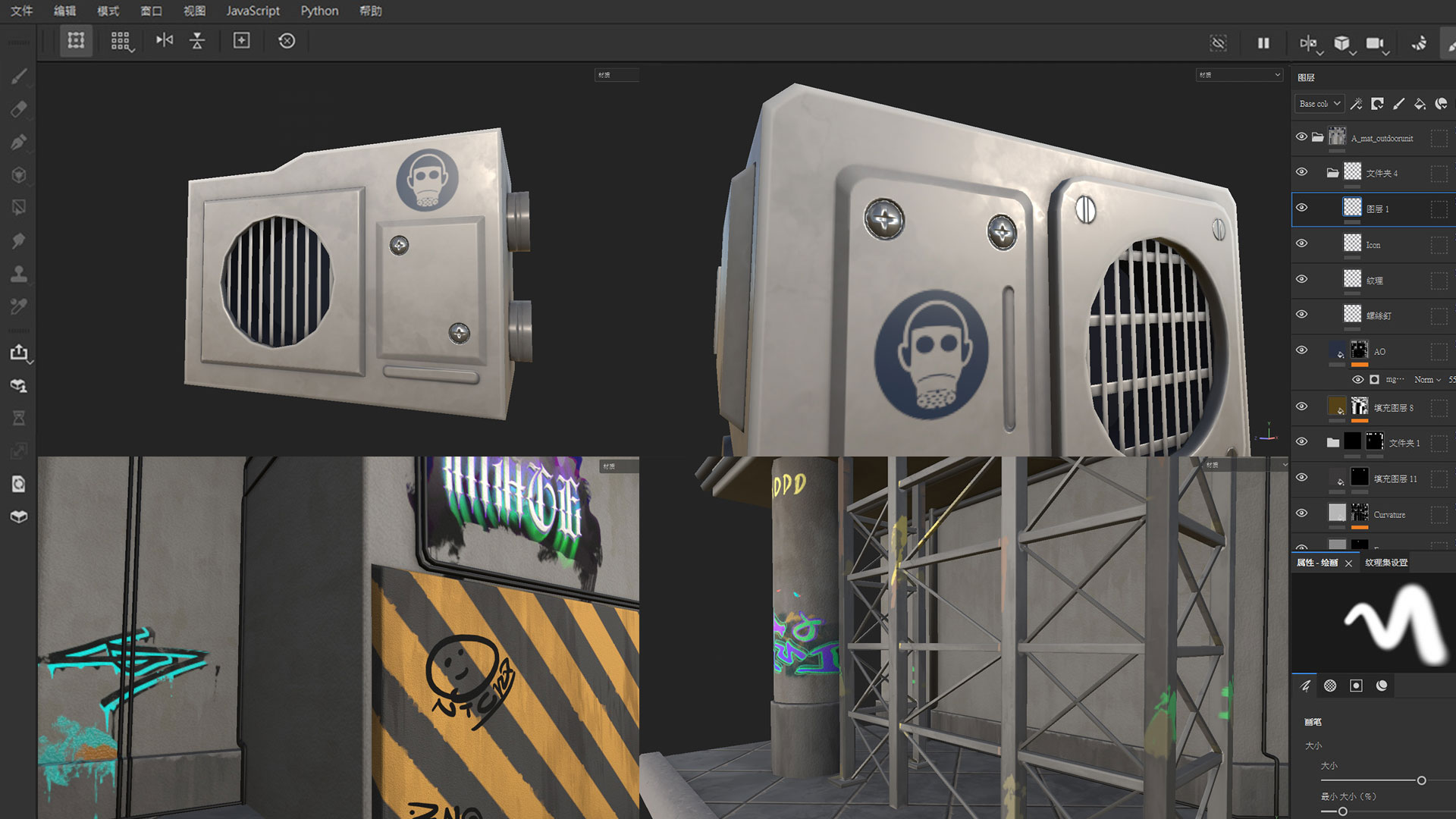
Task: Click the brush 大小 slider handle
Action: [x=1421, y=780]
